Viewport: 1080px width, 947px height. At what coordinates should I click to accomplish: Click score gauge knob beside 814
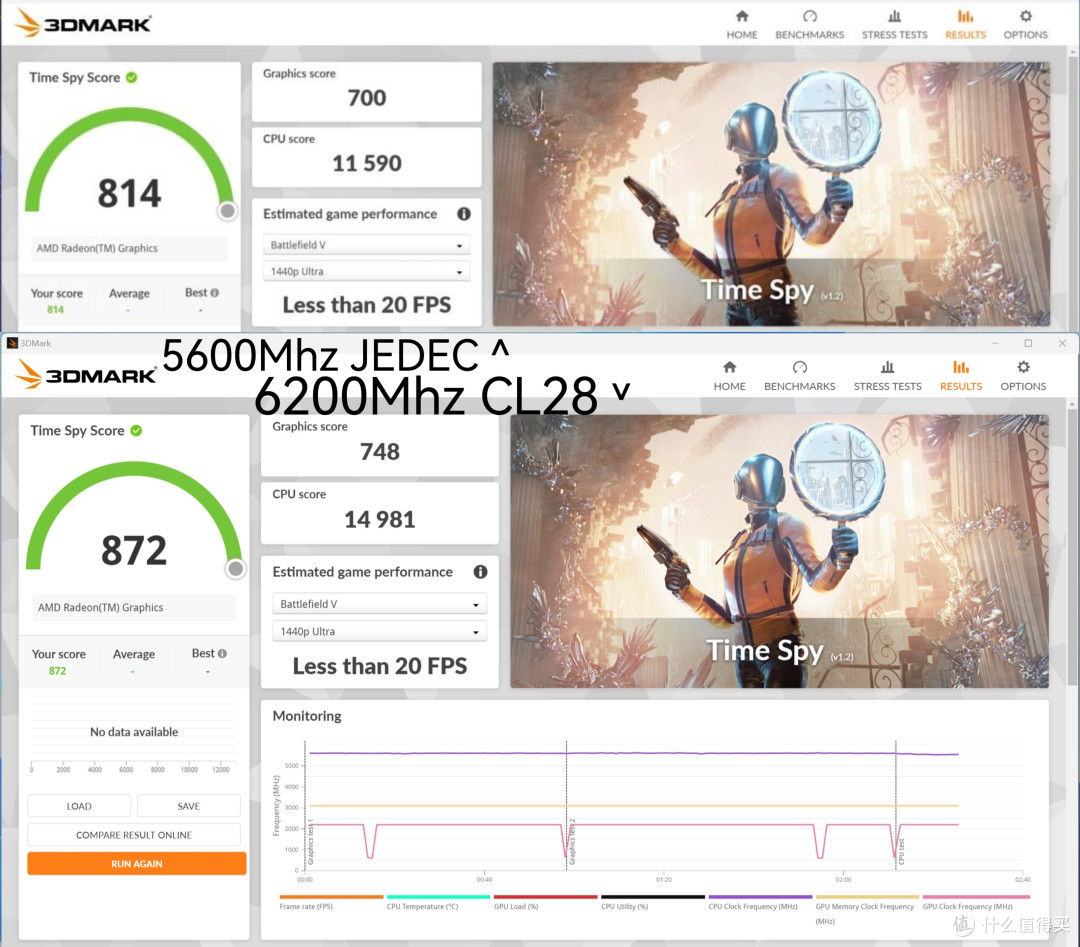click(227, 211)
